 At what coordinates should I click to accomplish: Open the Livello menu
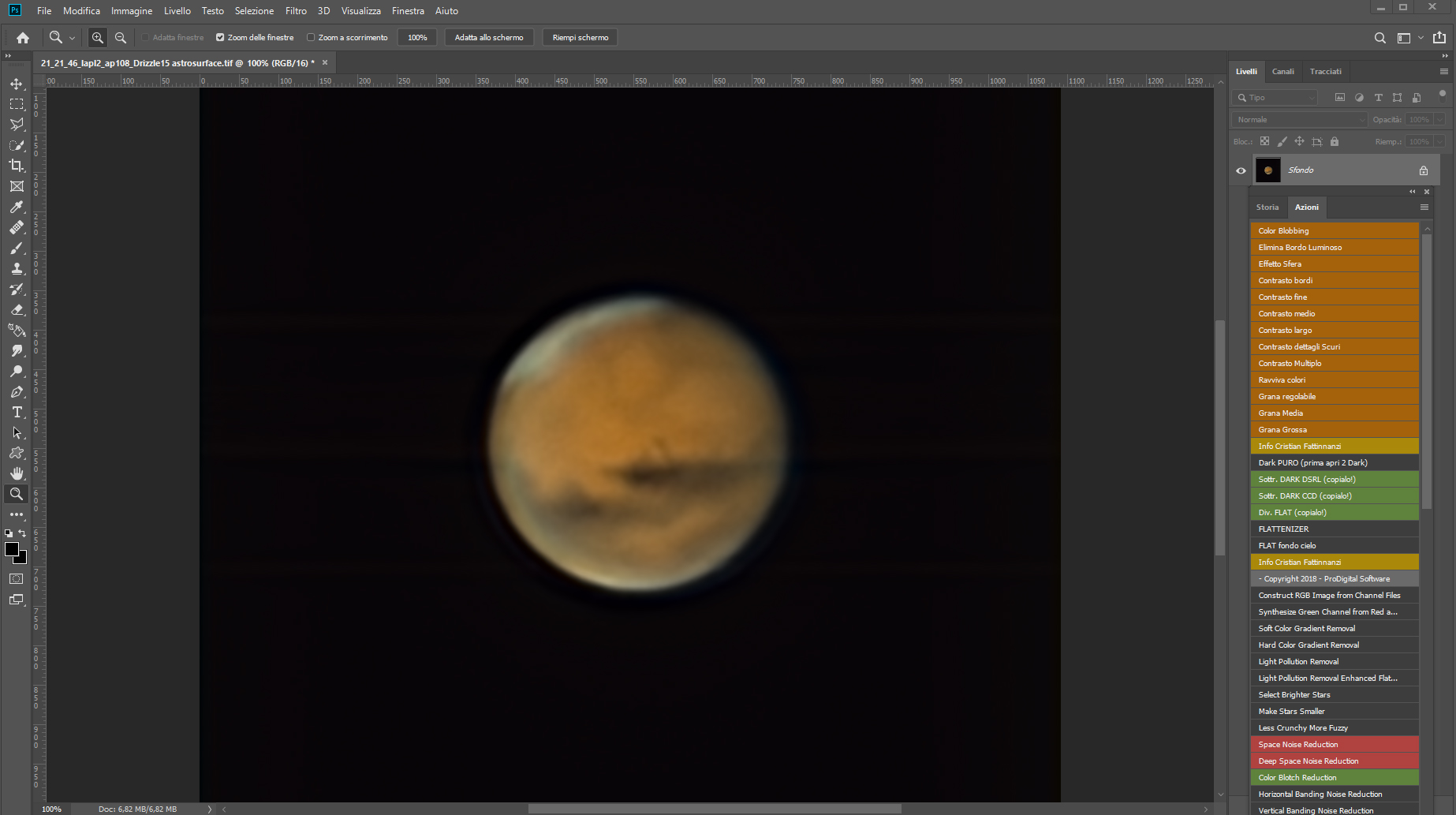click(x=177, y=11)
